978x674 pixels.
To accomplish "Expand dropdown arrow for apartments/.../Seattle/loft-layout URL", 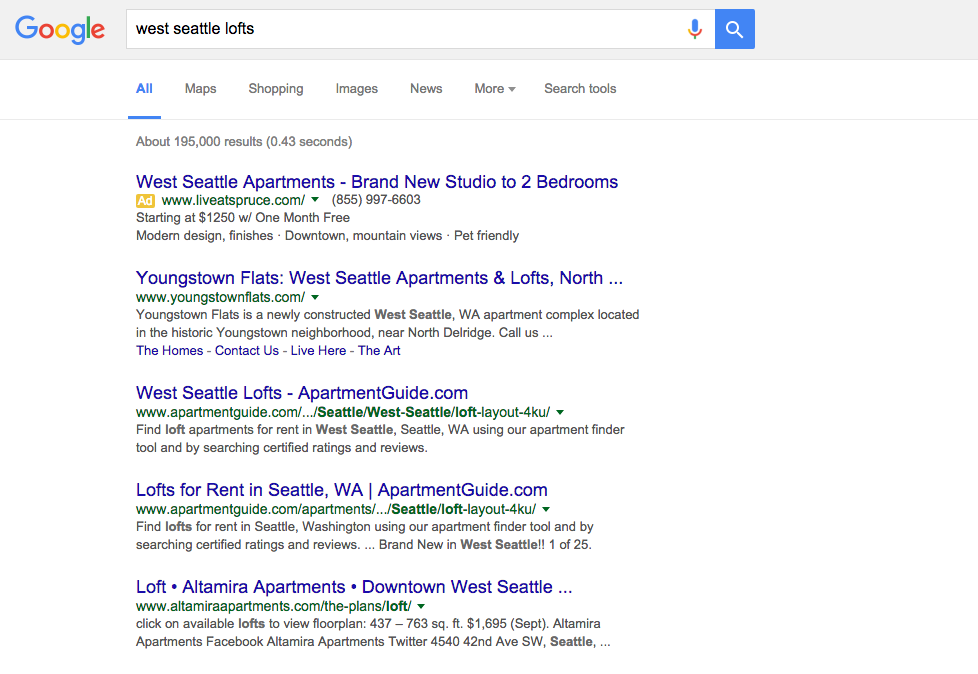I will (x=546, y=509).
